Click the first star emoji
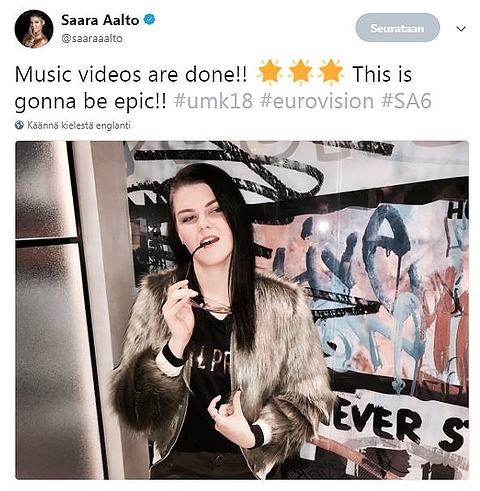The height and width of the screenshot is (491, 480). coord(270,71)
